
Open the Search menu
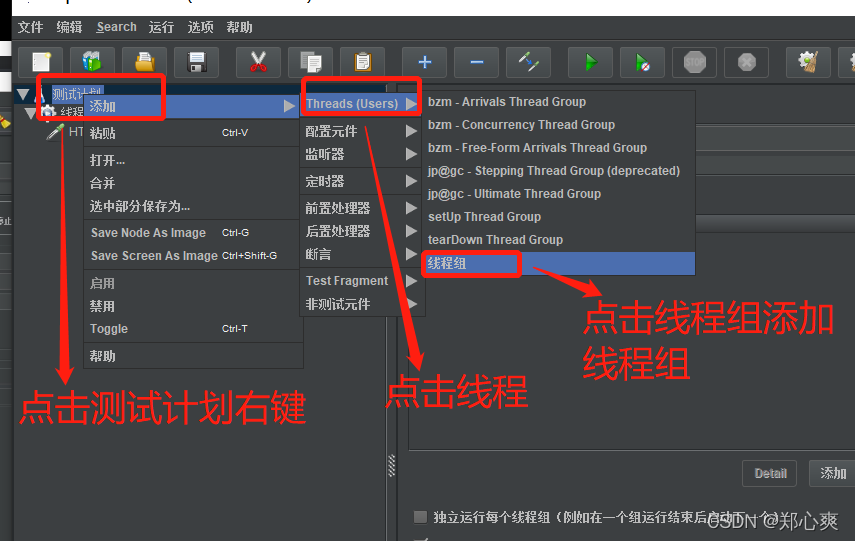tap(116, 27)
